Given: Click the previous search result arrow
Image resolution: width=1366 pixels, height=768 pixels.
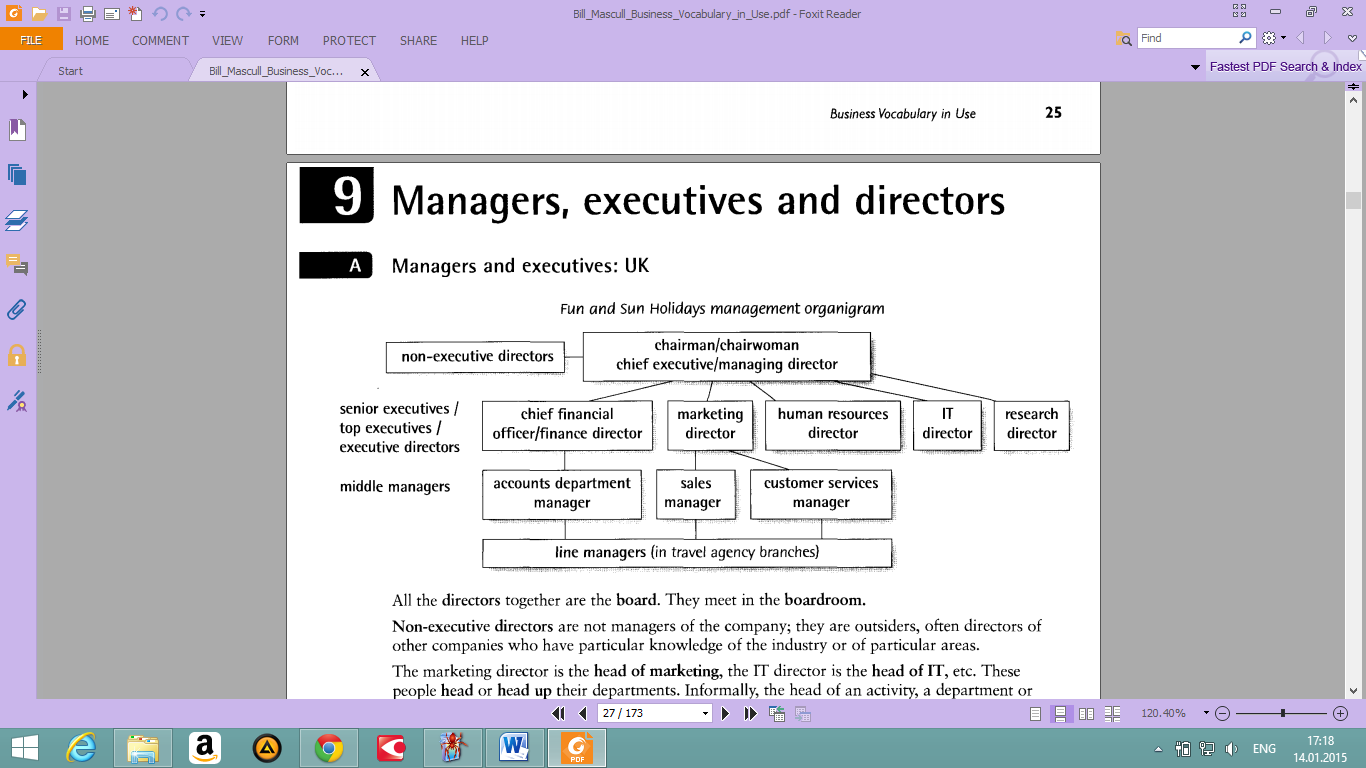Looking at the screenshot, I should tap(1301, 38).
